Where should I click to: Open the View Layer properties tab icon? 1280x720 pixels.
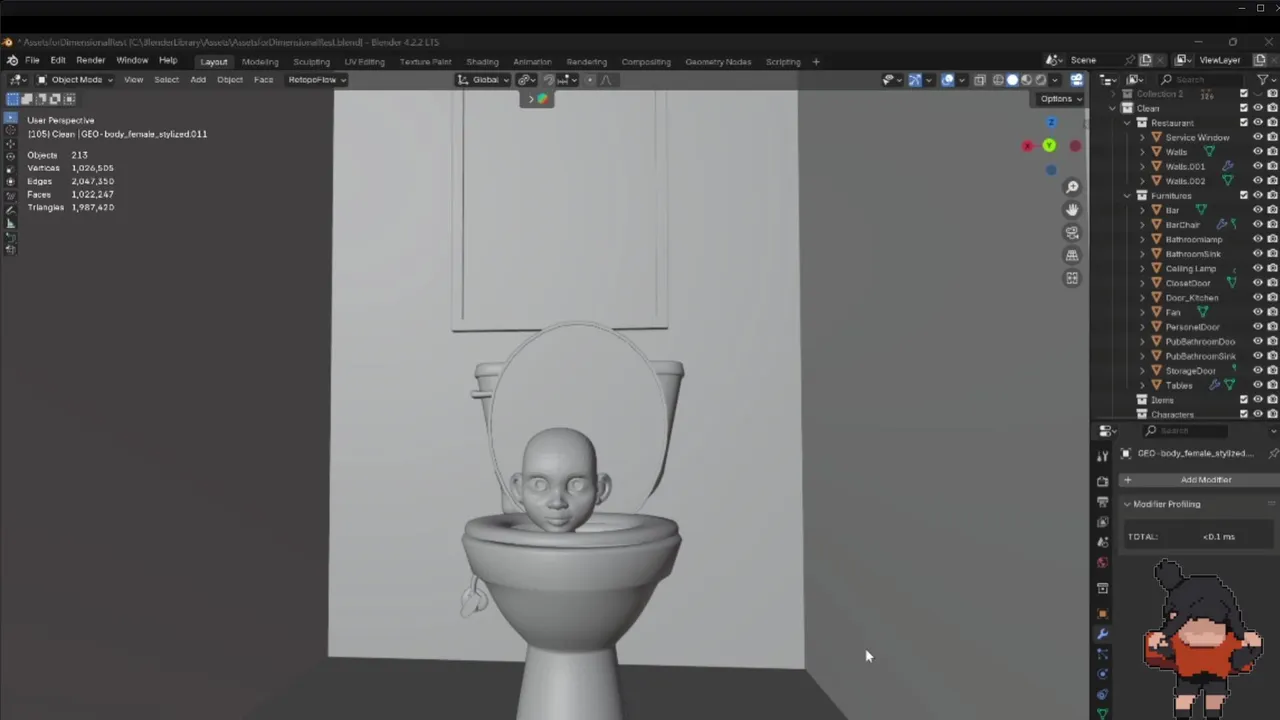pos(1102,522)
